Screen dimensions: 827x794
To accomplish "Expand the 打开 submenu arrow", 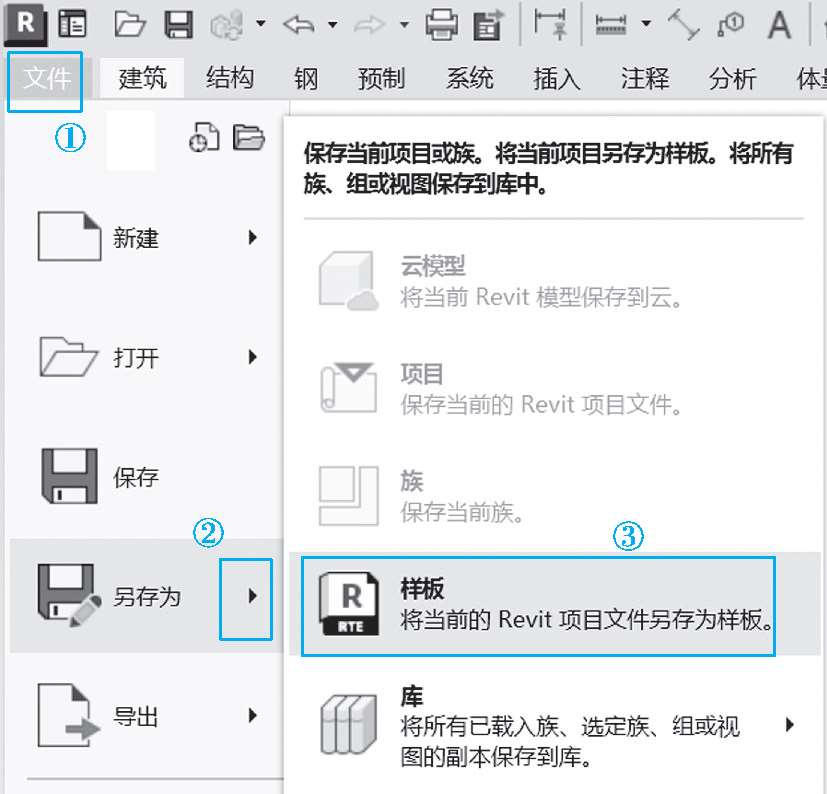I will 253,357.
